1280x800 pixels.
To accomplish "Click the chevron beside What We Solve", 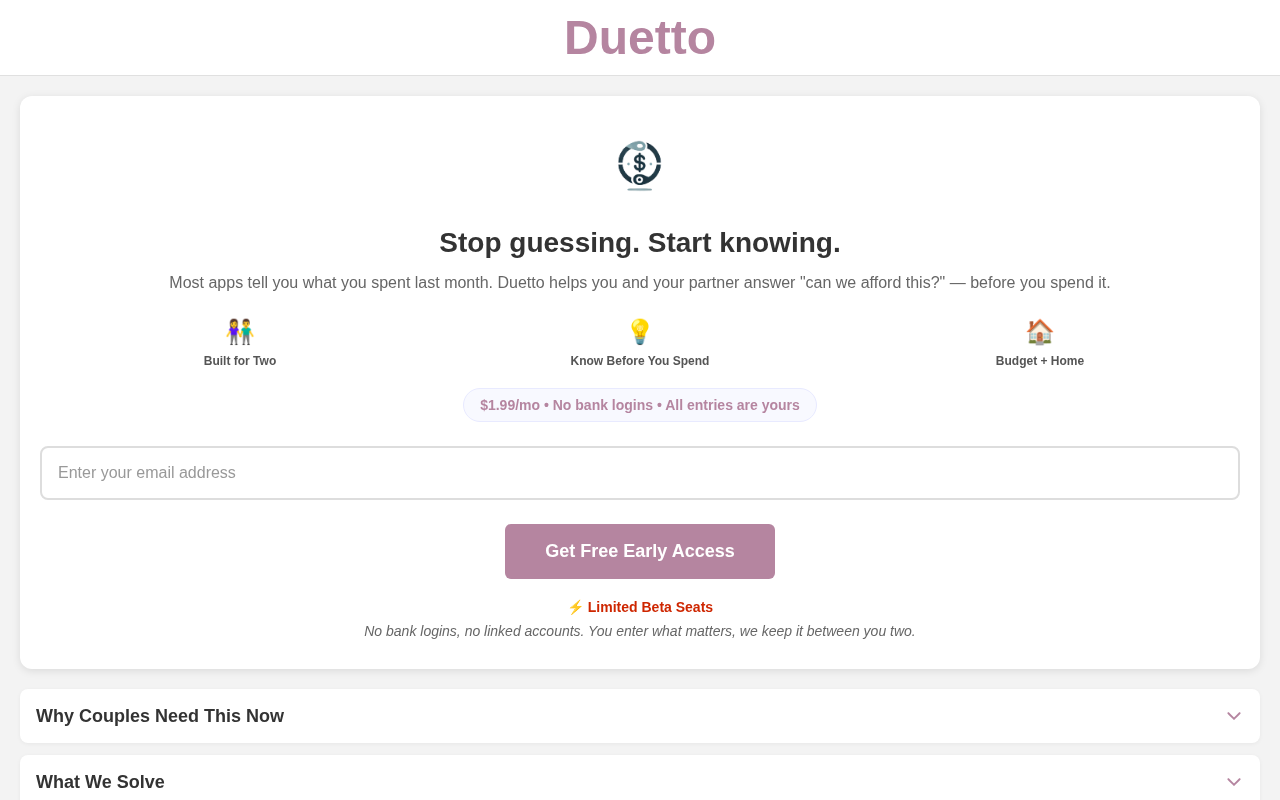I will (x=1234, y=782).
